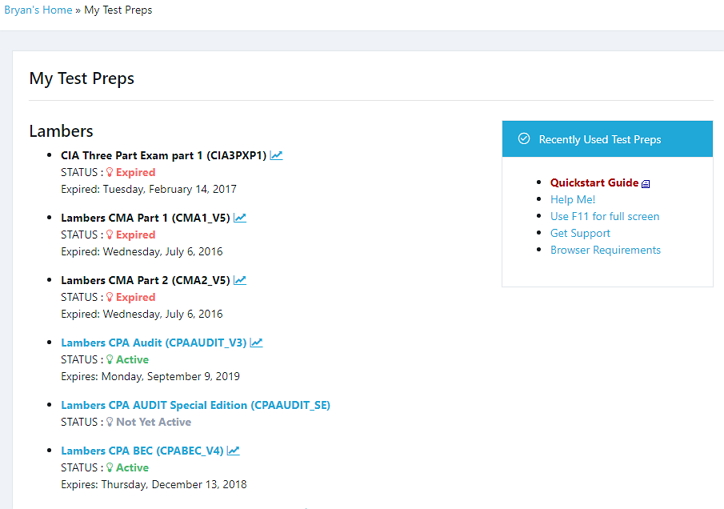Open stats chart icon for Lambers CPA Audit
The height and width of the screenshot is (509, 724).
[x=256, y=342]
